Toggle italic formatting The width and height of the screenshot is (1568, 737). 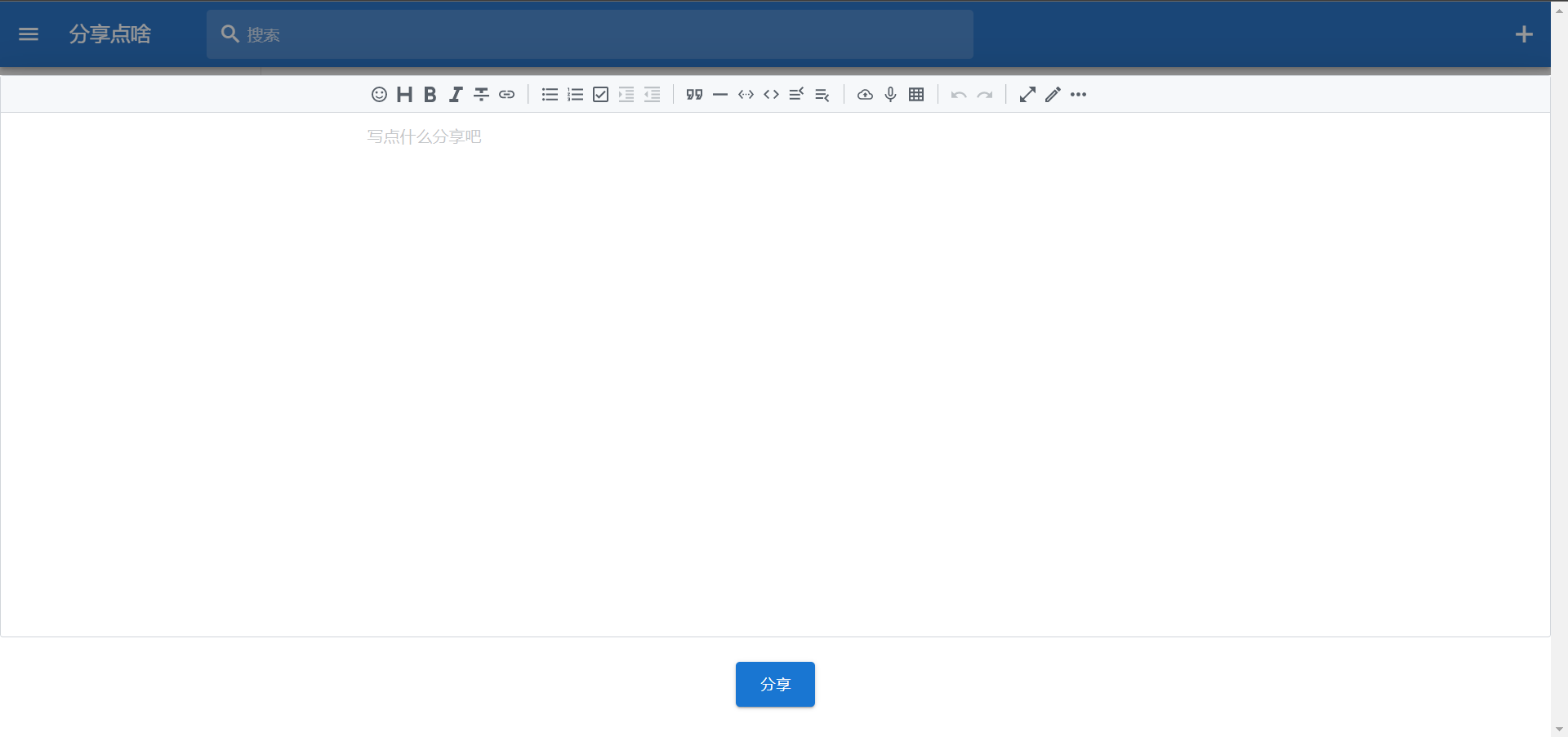coord(456,95)
